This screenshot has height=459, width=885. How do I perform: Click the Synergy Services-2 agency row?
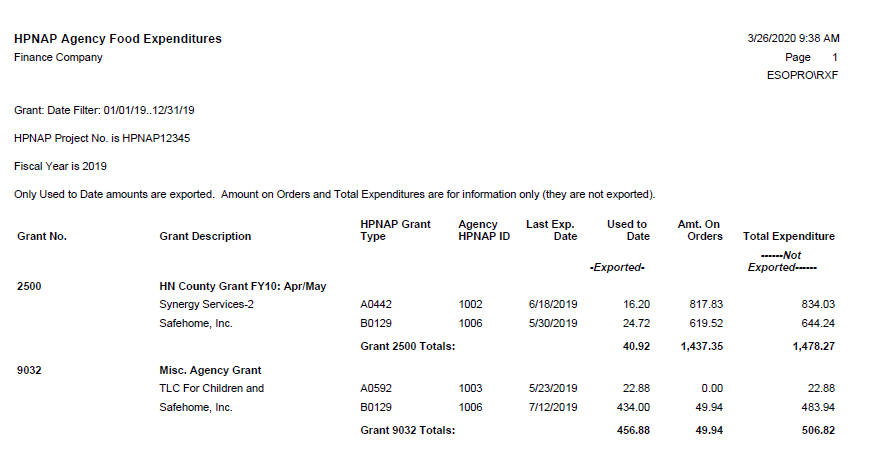coord(205,304)
